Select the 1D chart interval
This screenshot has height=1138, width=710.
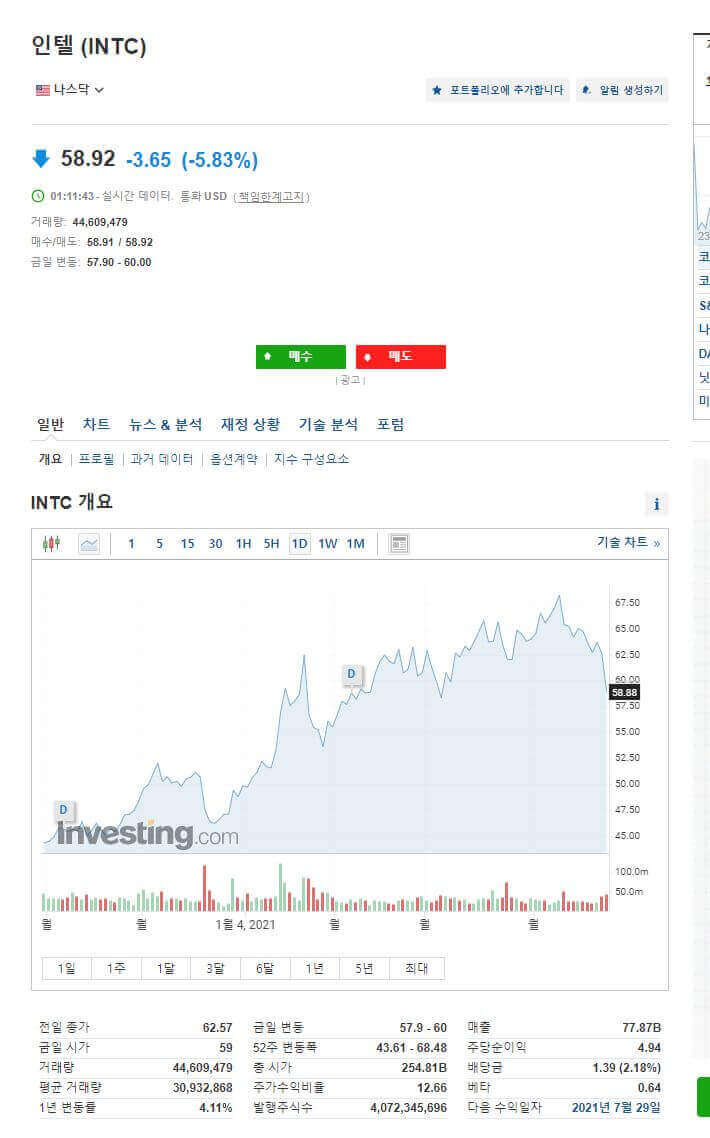(x=299, y=544)
